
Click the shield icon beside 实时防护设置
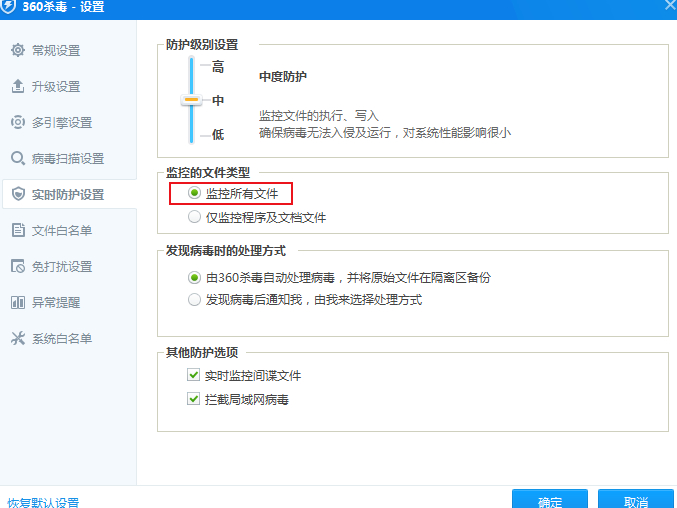point(18,194)
